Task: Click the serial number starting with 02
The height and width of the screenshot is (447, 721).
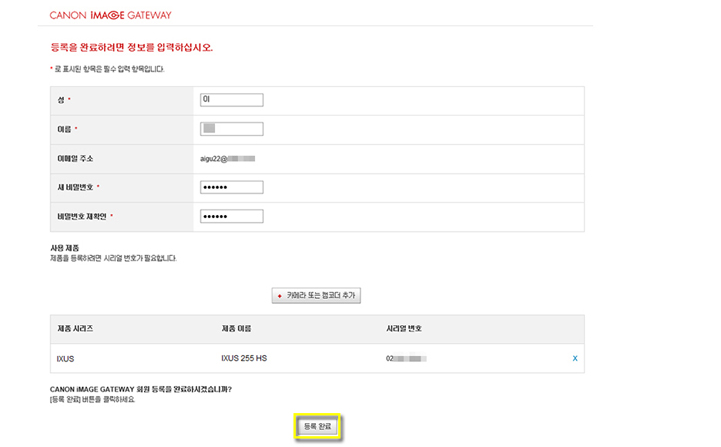Action: (406, 358)
